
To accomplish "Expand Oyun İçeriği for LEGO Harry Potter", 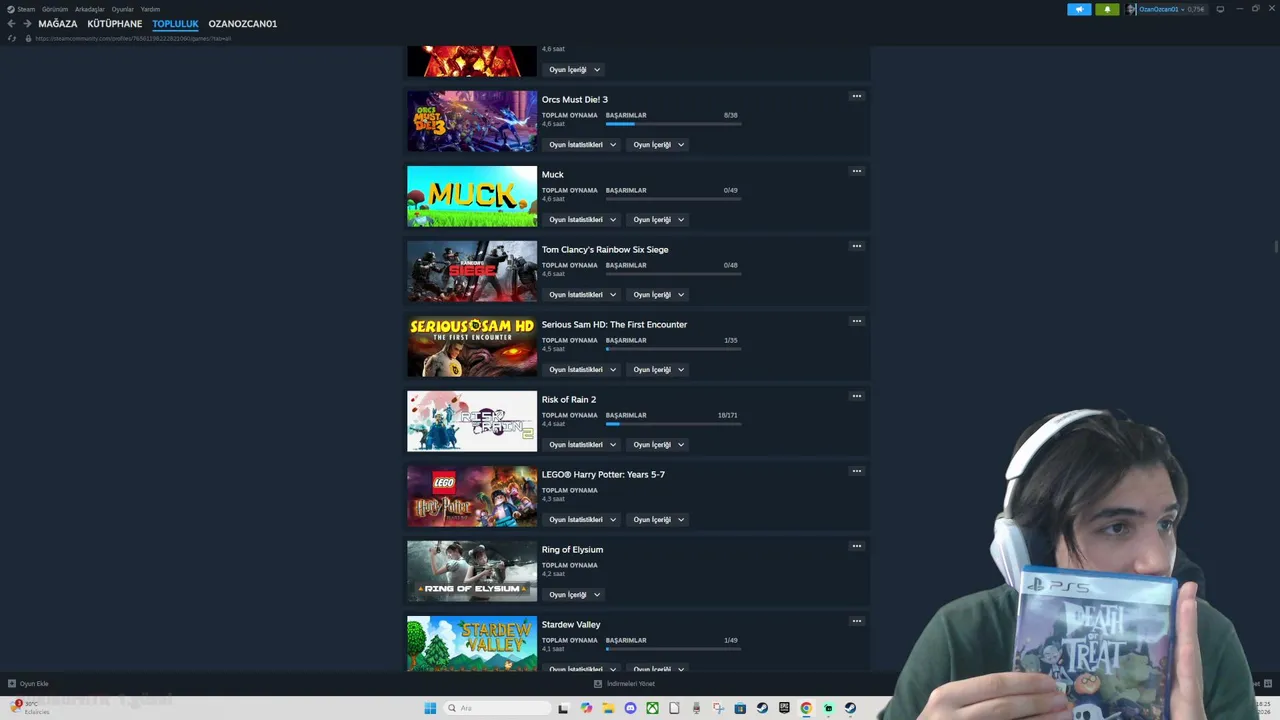I will (658, 520).
